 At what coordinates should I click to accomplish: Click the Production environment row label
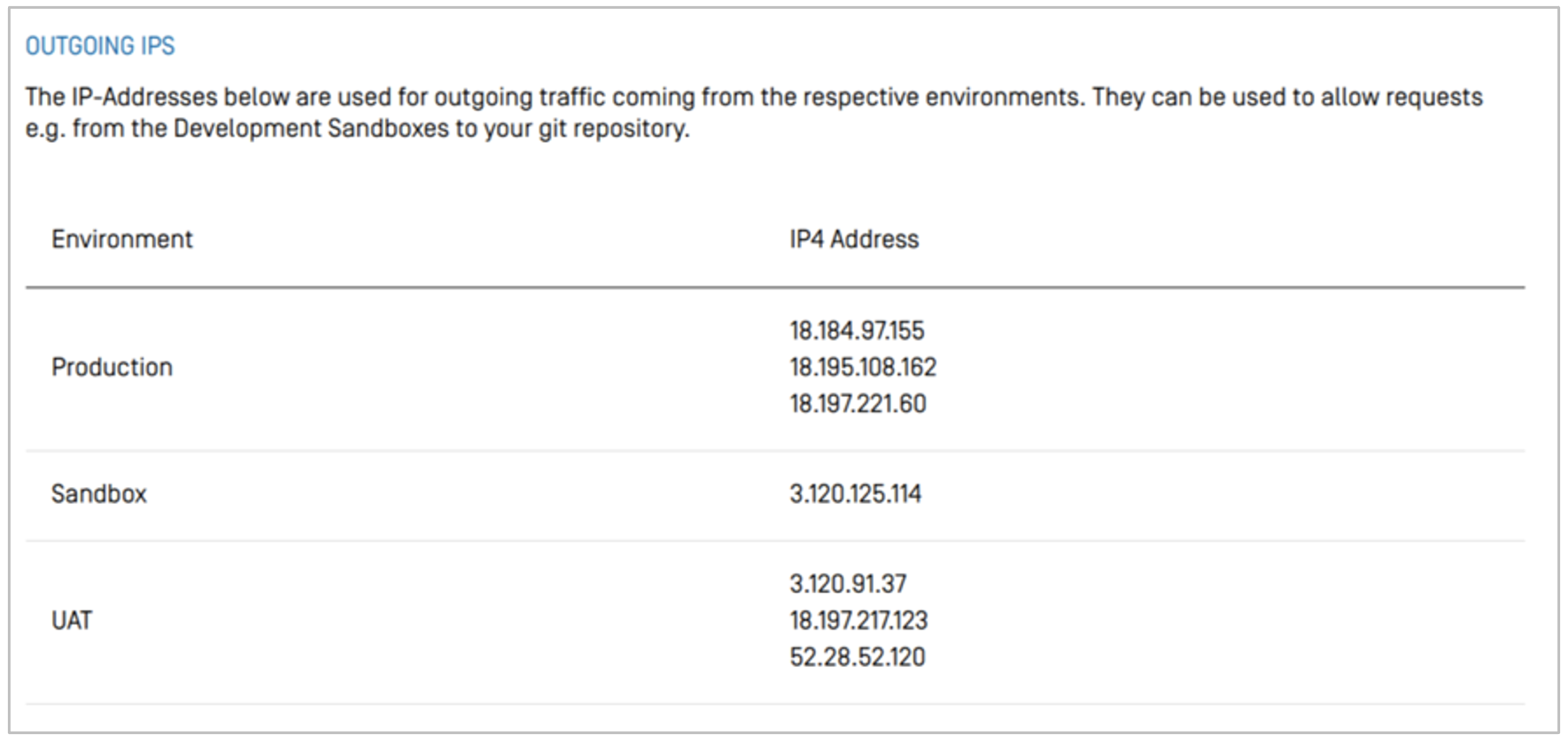coord(112,367)
